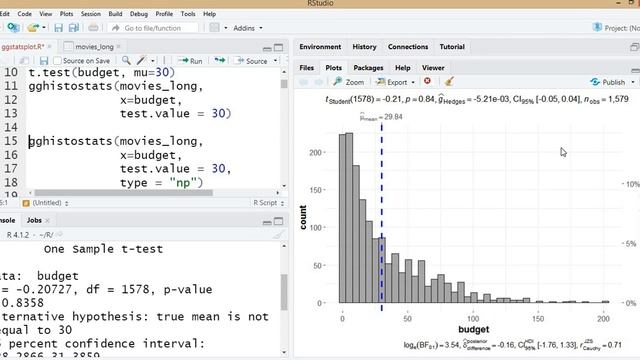Open the Tools menu
The height and width of the screenshot is (360, 640).
tap(188, 14)
